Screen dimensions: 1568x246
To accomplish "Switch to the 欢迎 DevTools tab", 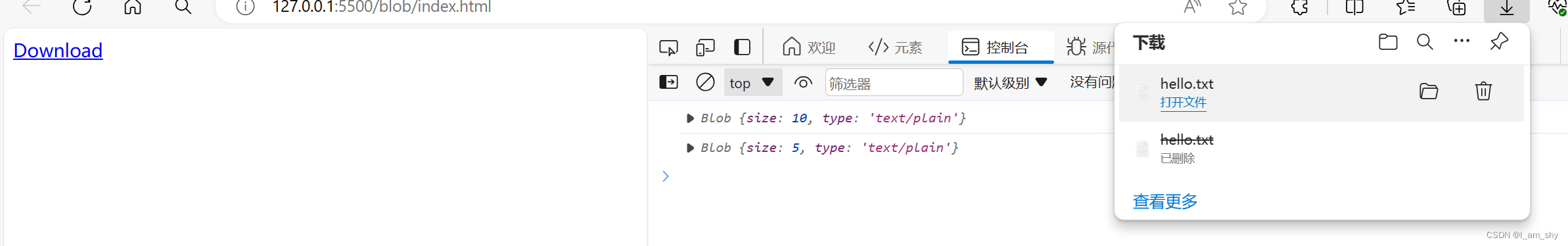I will coord(809,47).
